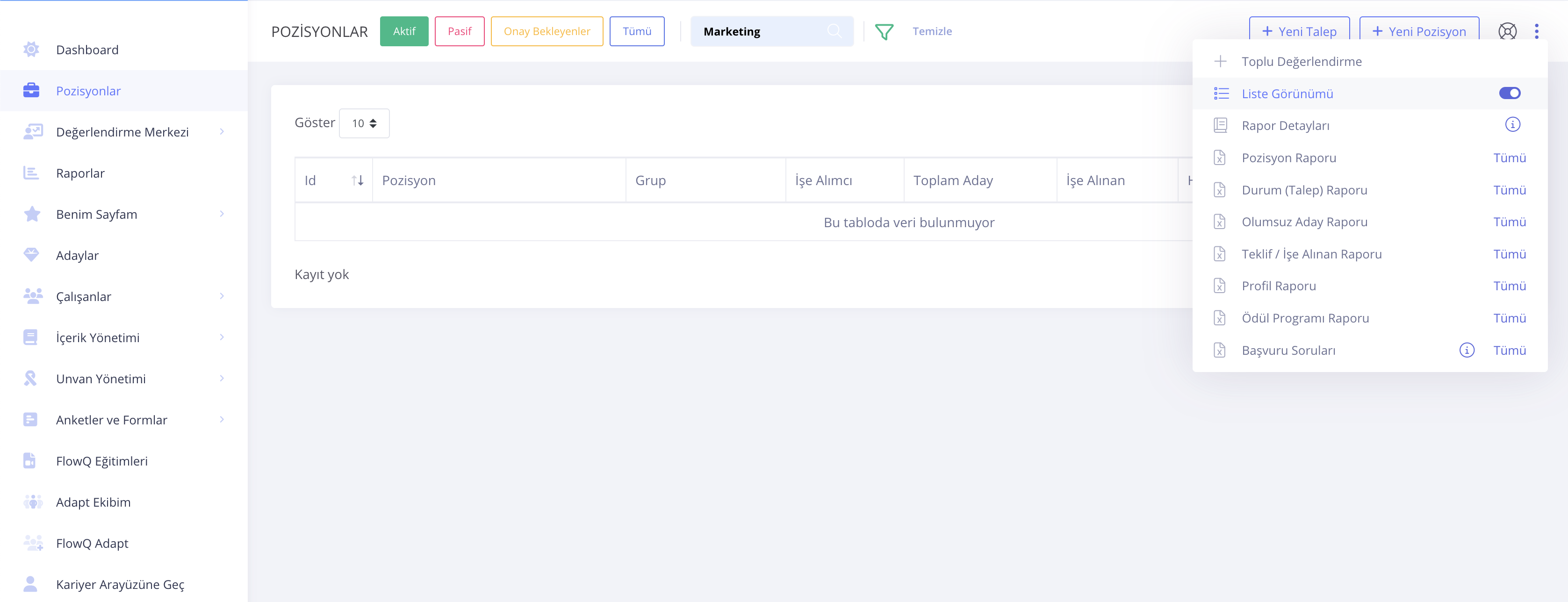Select the Pasif status filter
1568x602 pixels.
coord(459,31)
